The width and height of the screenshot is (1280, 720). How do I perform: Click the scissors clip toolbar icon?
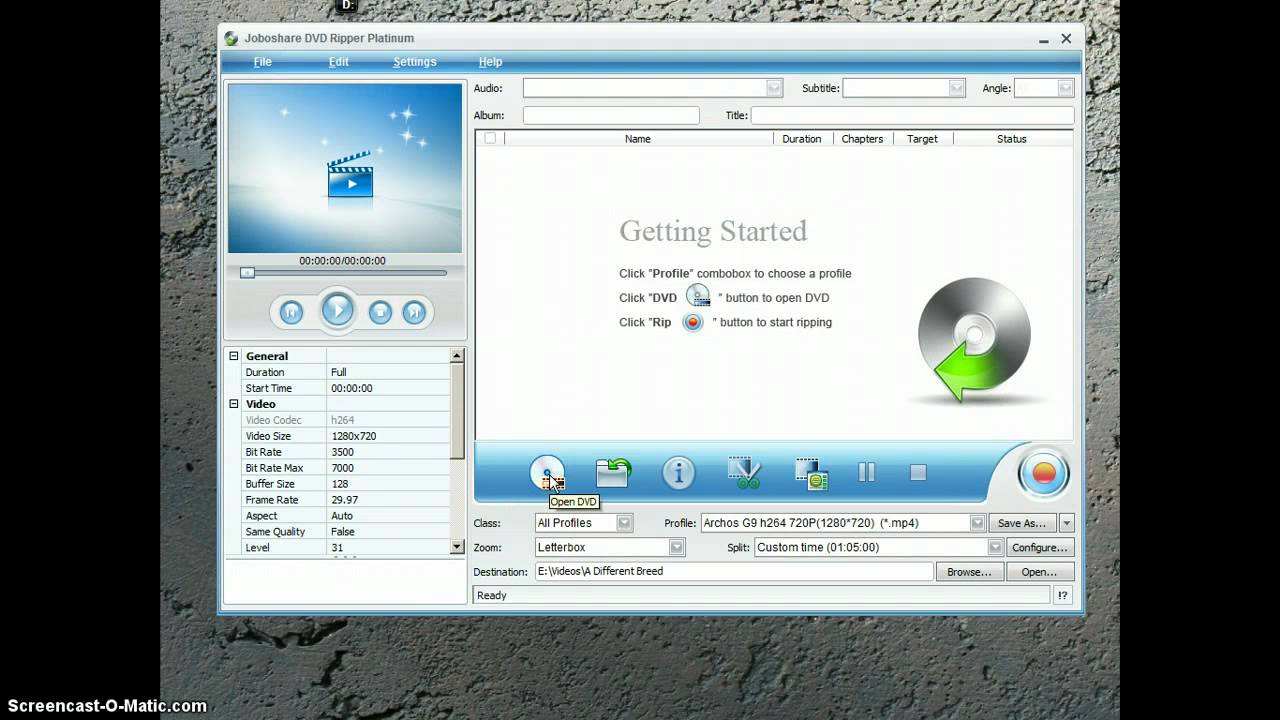(744, 473)
